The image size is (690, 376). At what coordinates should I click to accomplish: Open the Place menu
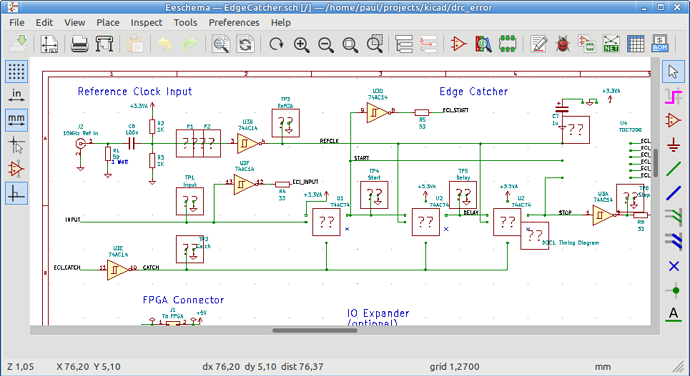[108, 22]
